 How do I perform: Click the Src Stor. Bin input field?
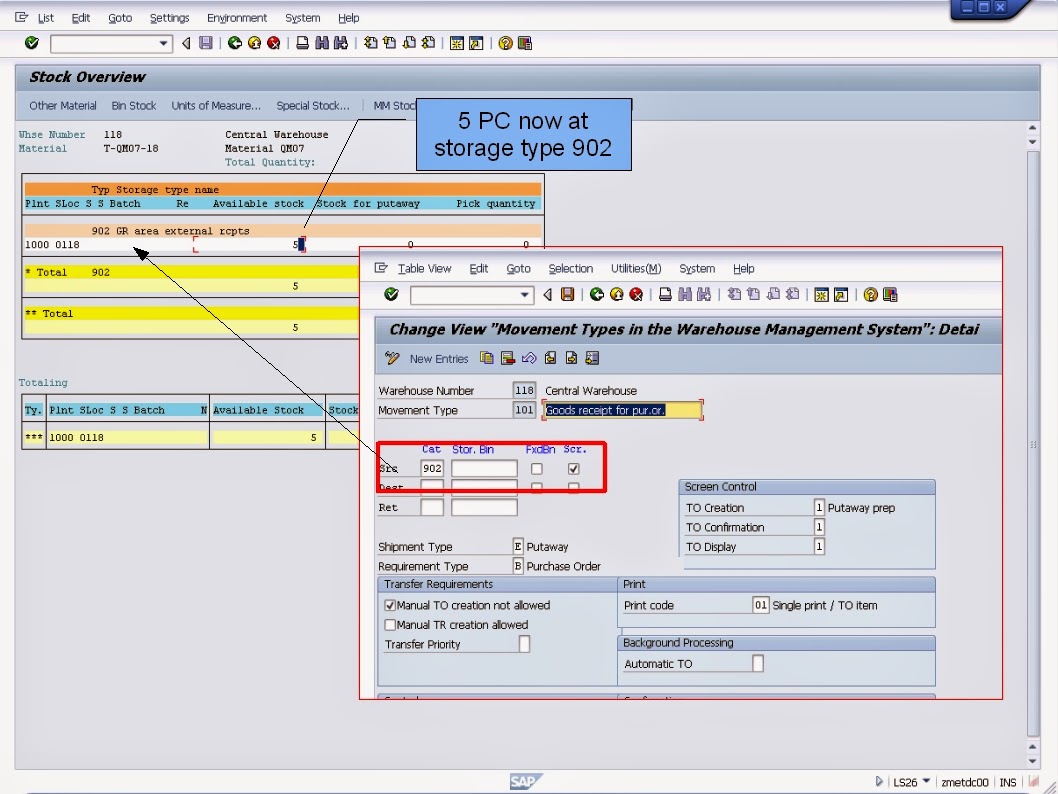[x=484, y=468]
